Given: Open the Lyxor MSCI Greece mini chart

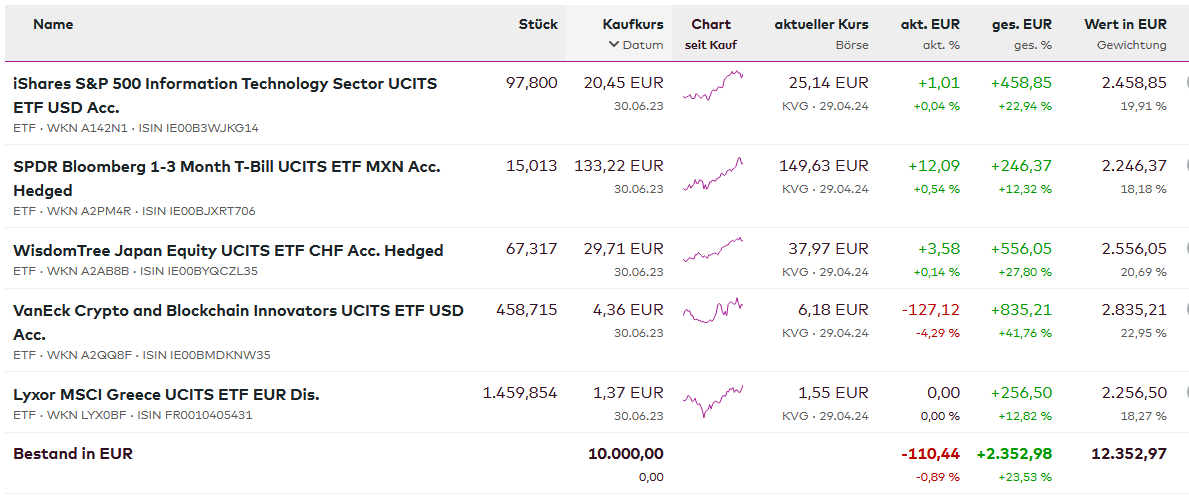Looking at the screenshot, I should pyautogui.click(x=713, y=401).
